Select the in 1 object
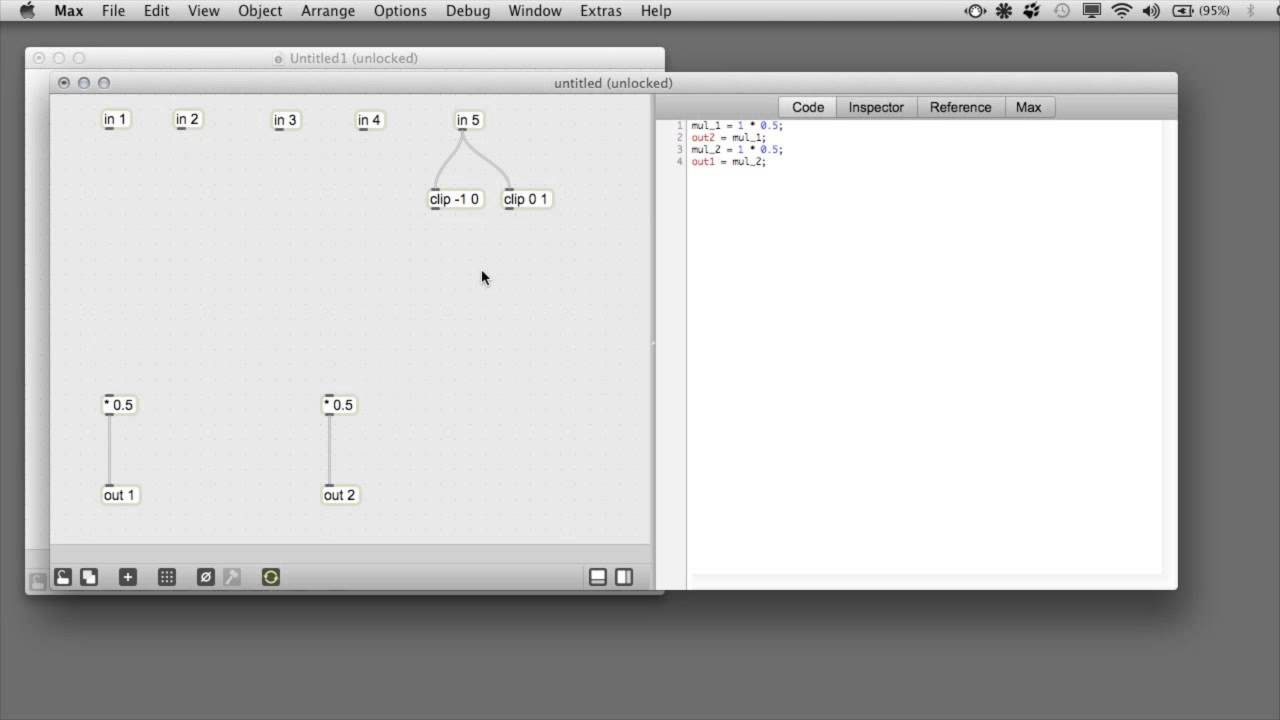 pos(116,120)
